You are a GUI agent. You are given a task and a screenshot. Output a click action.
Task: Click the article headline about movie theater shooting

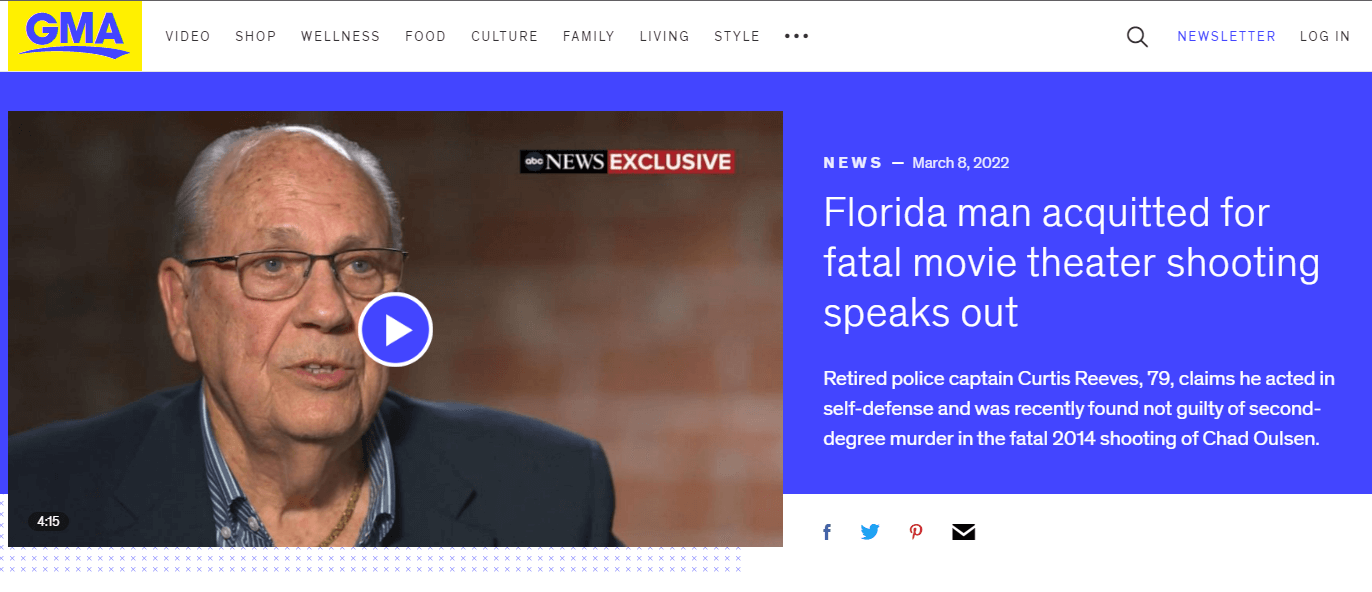[1072, 262]
